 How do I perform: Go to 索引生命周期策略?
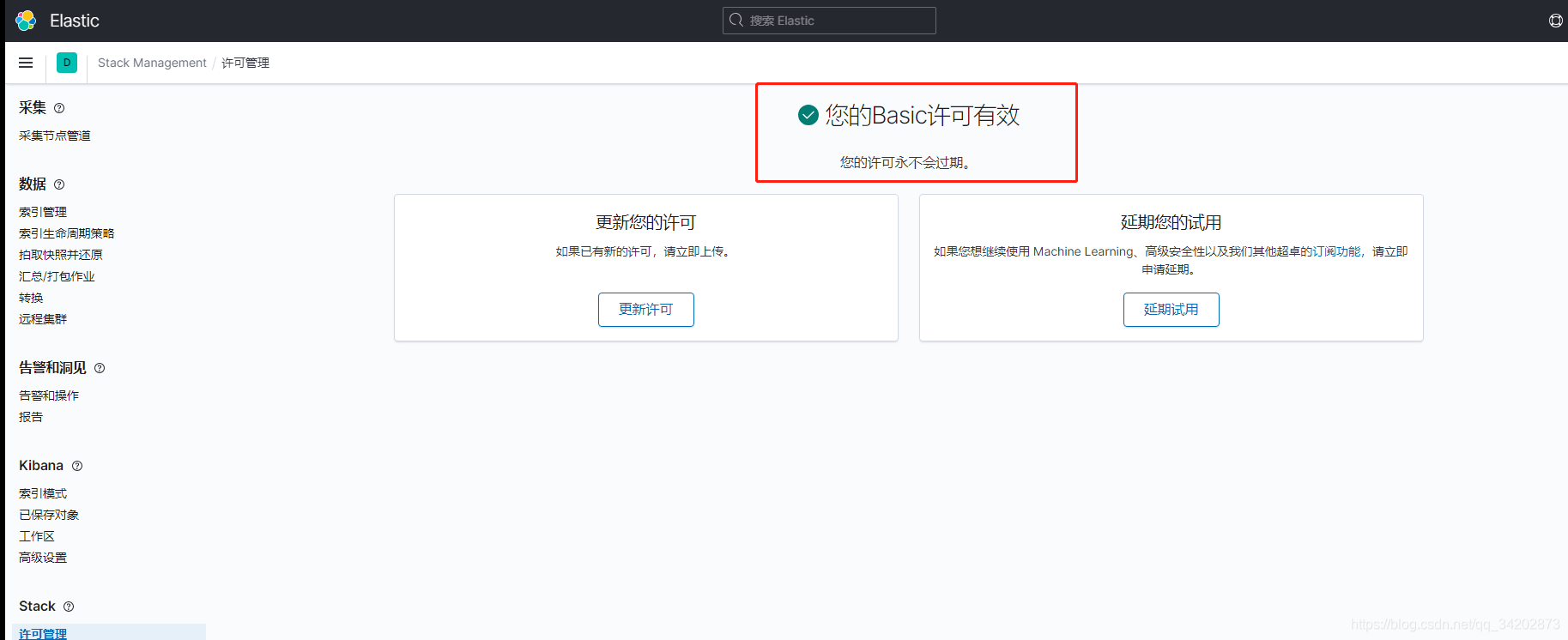click(67, 233)
